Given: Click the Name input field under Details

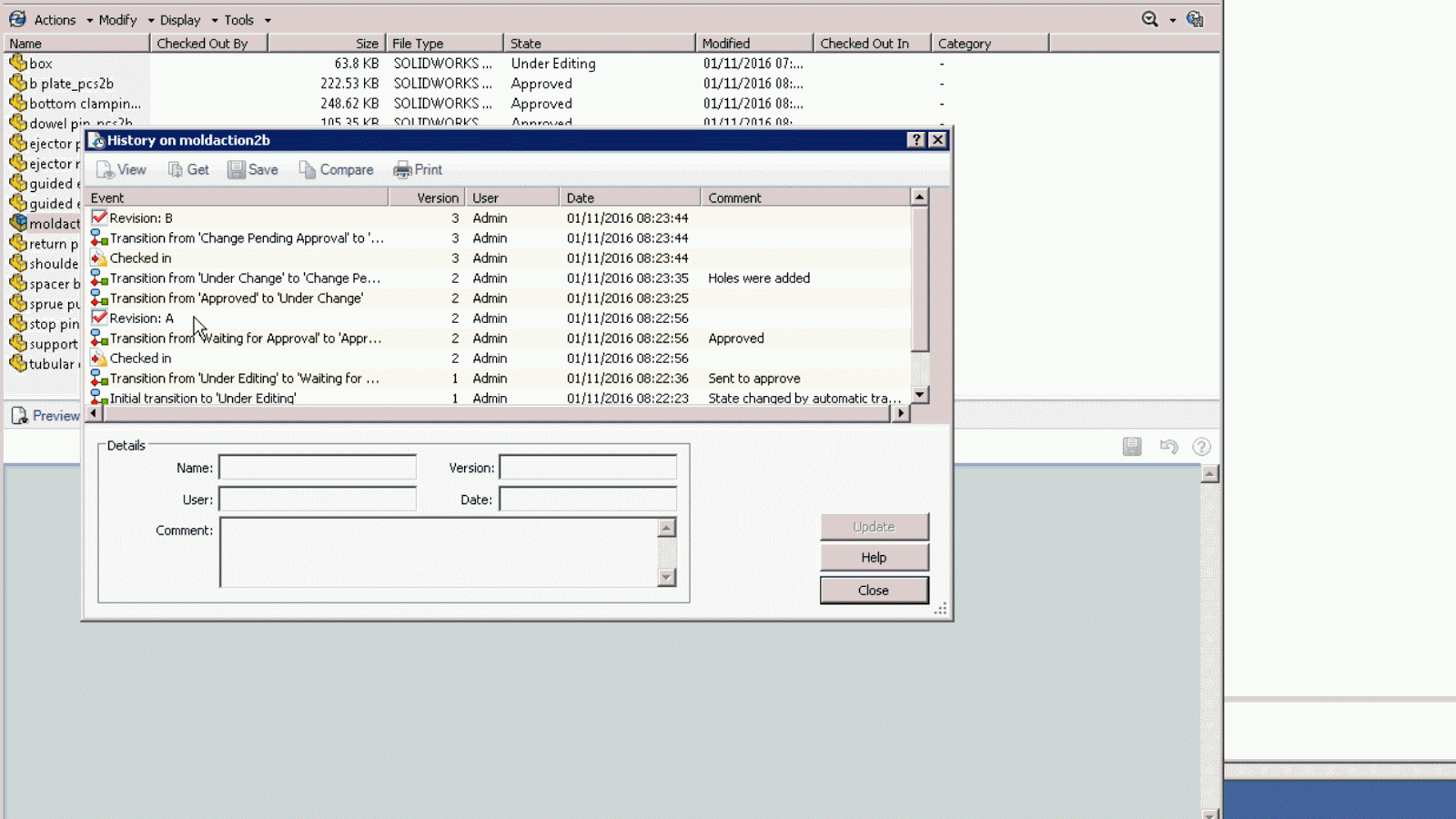Looking at the screenshot, I should (x=317, y=467).
